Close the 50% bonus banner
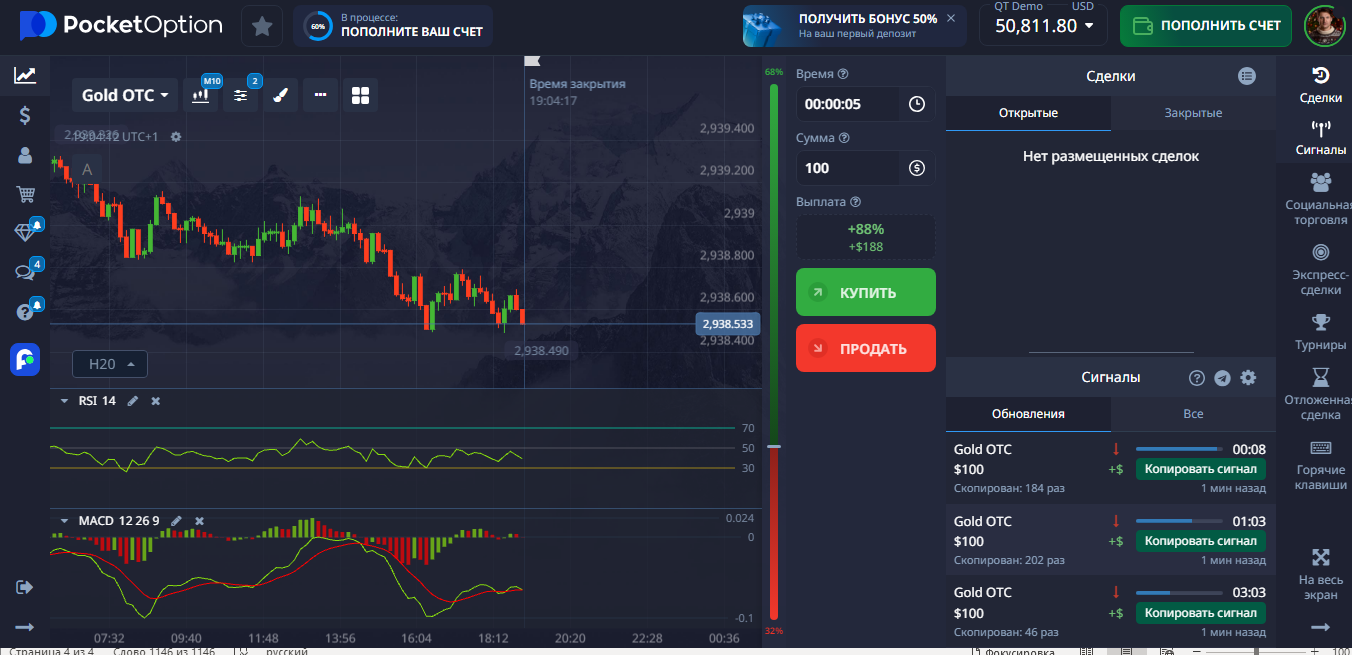This screenshot has width=1352, height=655. (x=950, y=18)
